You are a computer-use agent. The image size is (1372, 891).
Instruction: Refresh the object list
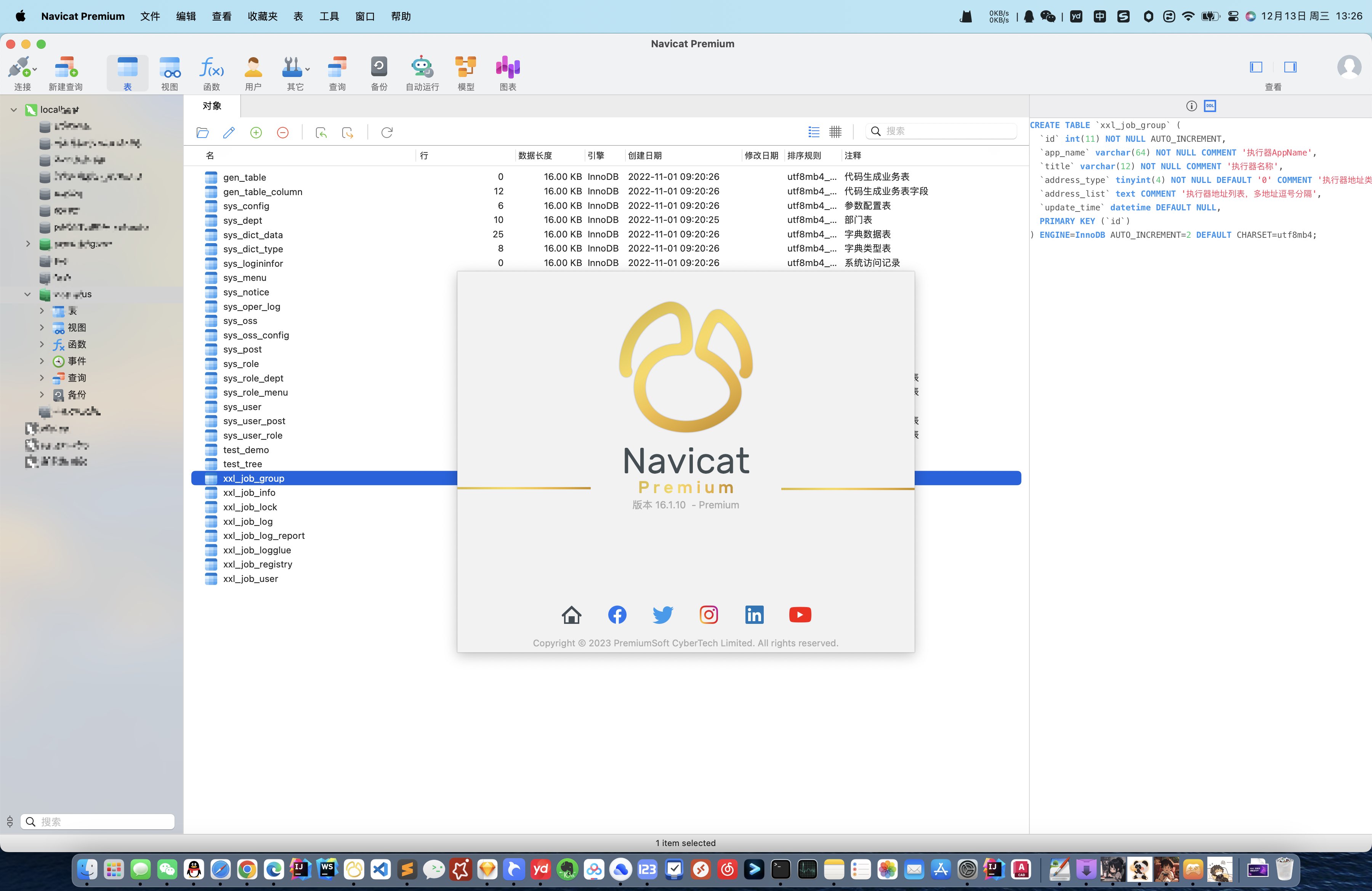(x=387, y=133)
